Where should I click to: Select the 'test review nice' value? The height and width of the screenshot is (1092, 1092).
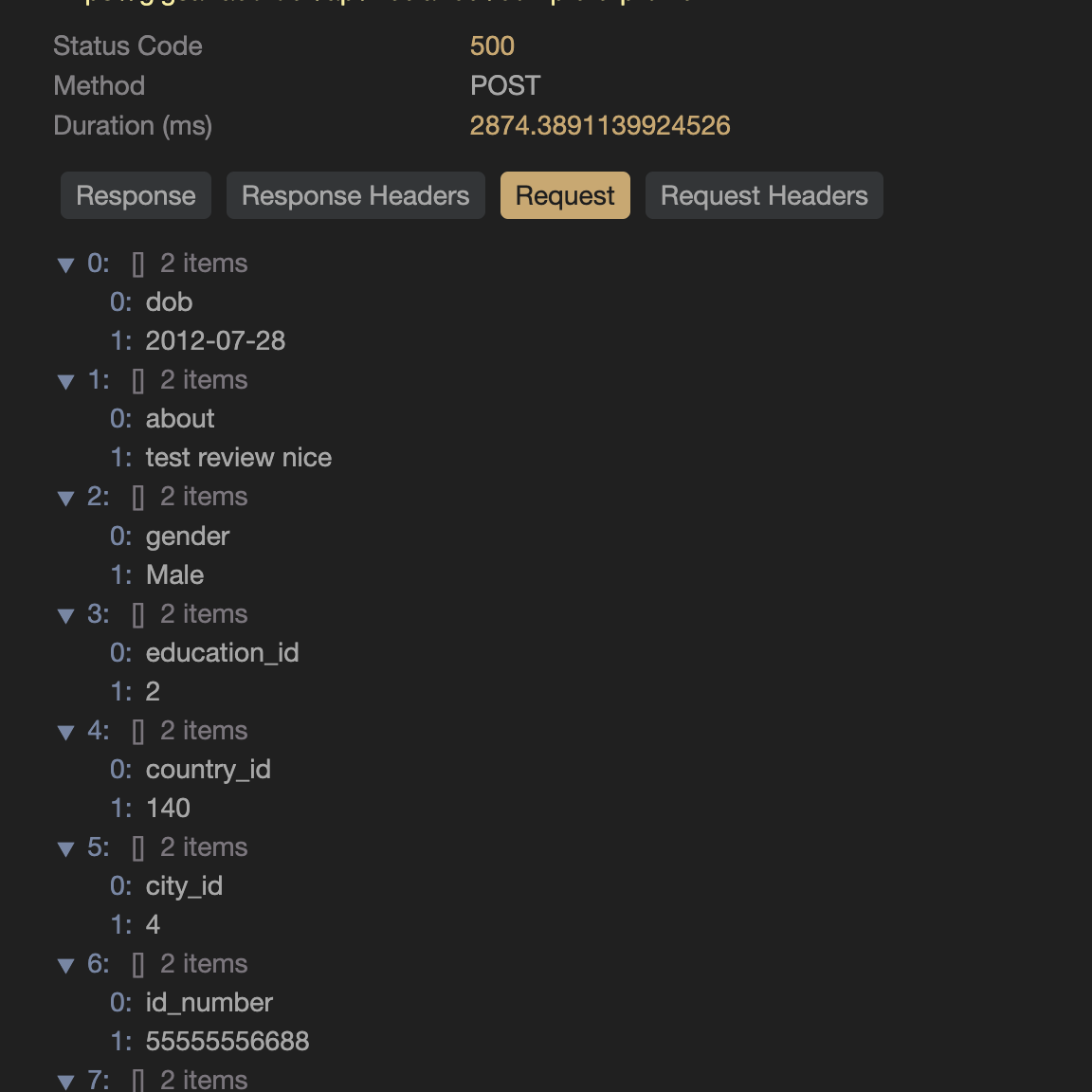(x=239, y=458)
